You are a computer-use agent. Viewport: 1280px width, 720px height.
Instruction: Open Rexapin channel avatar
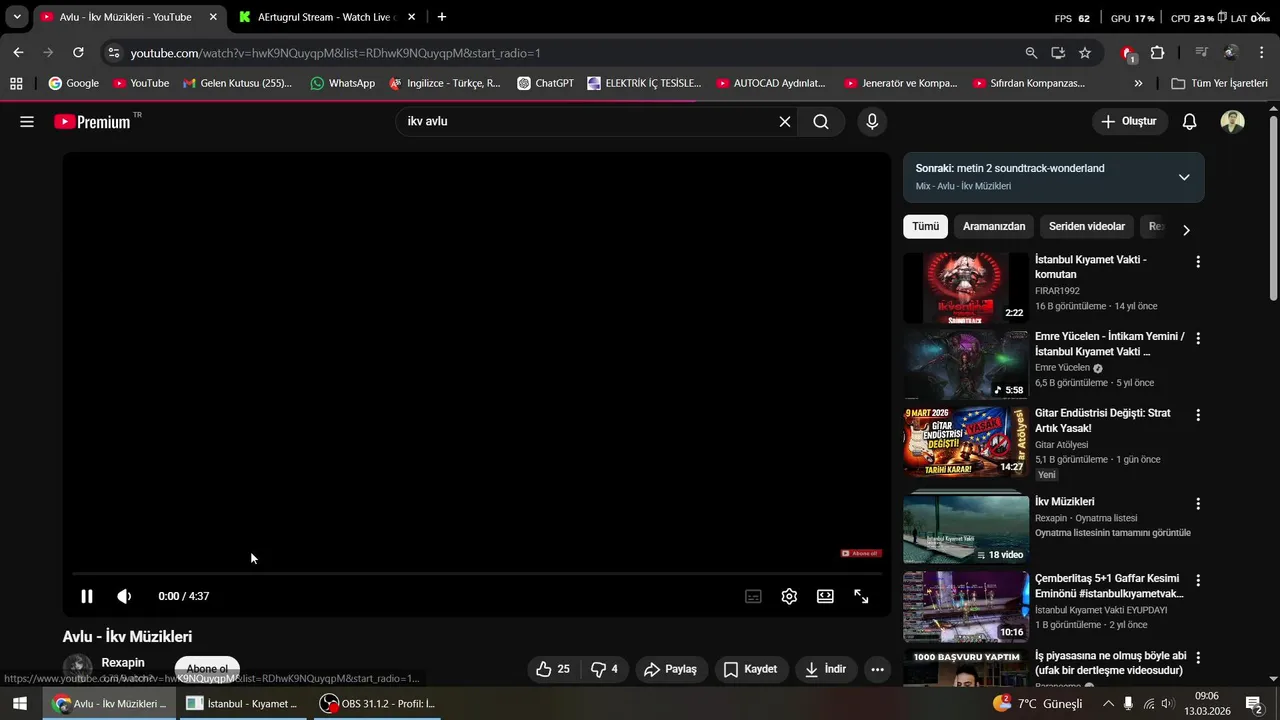click(x=77, y=668)
